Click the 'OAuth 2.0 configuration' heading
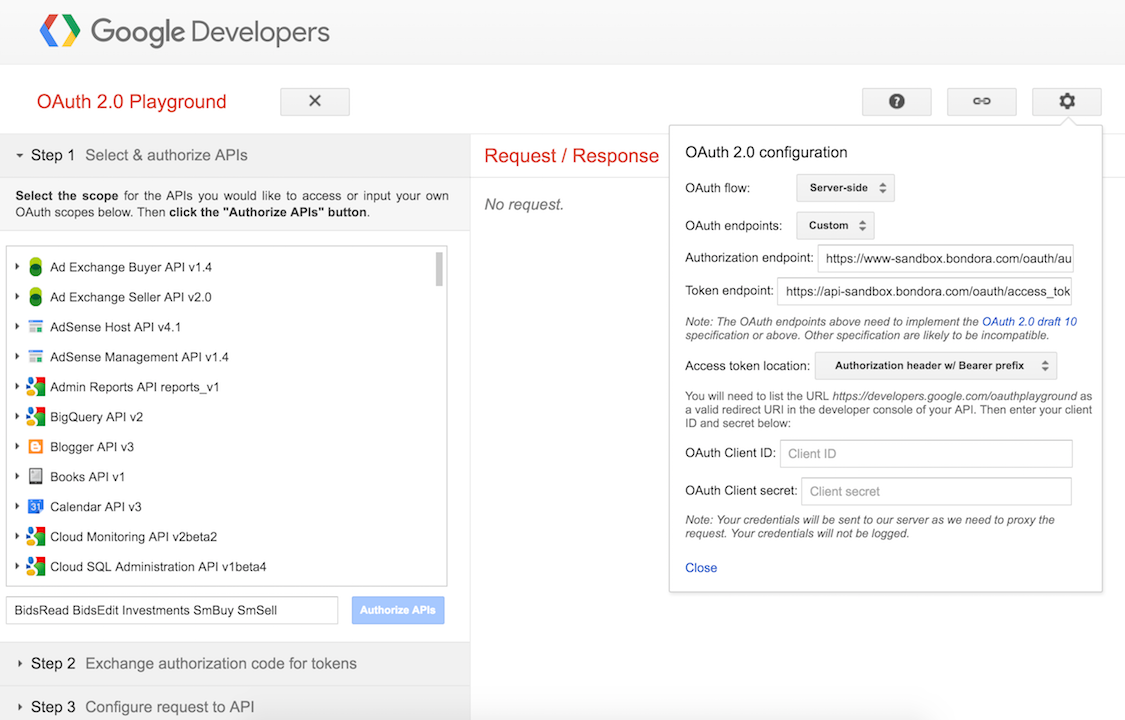 (x=766, y=152)
